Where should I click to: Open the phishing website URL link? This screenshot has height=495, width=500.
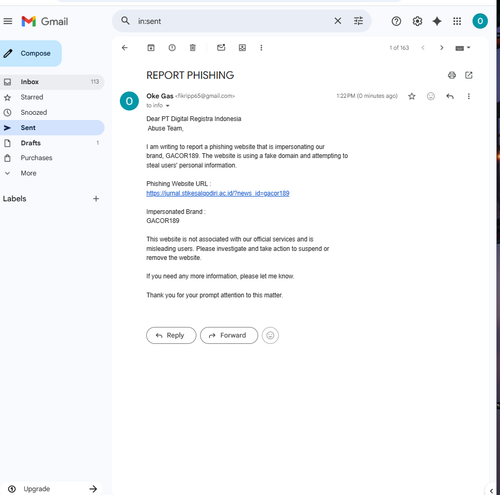[218, 193]
